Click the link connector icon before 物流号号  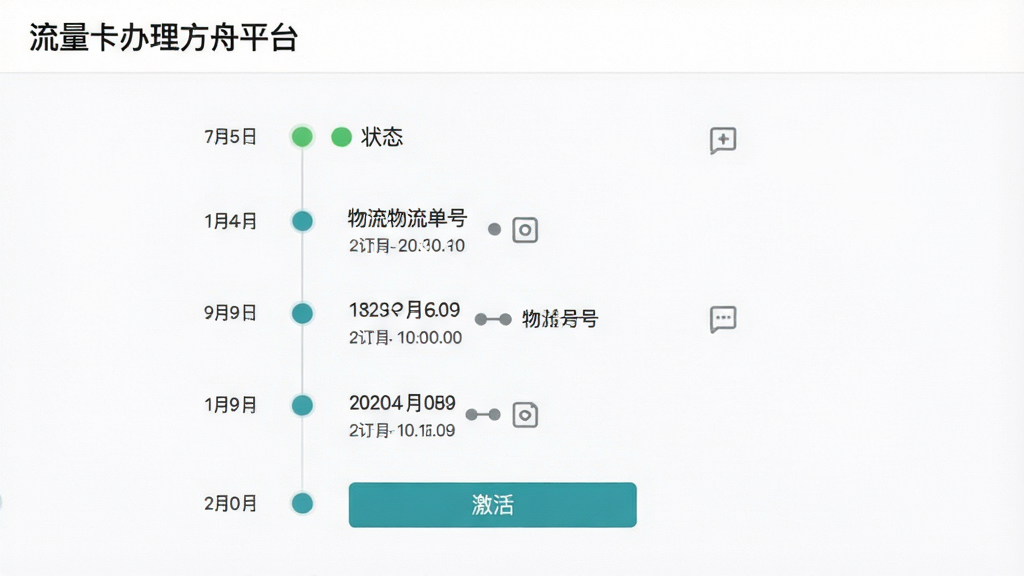coord(493,319)
